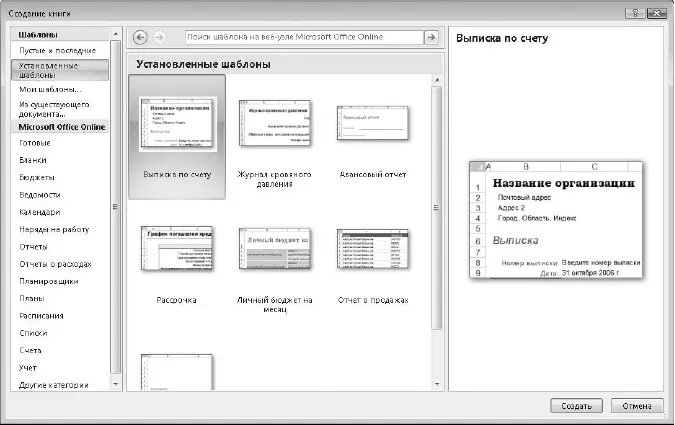Screen dimensions: 675x425
Task: Click the categories list scrollbar
Action: (116, 208)
